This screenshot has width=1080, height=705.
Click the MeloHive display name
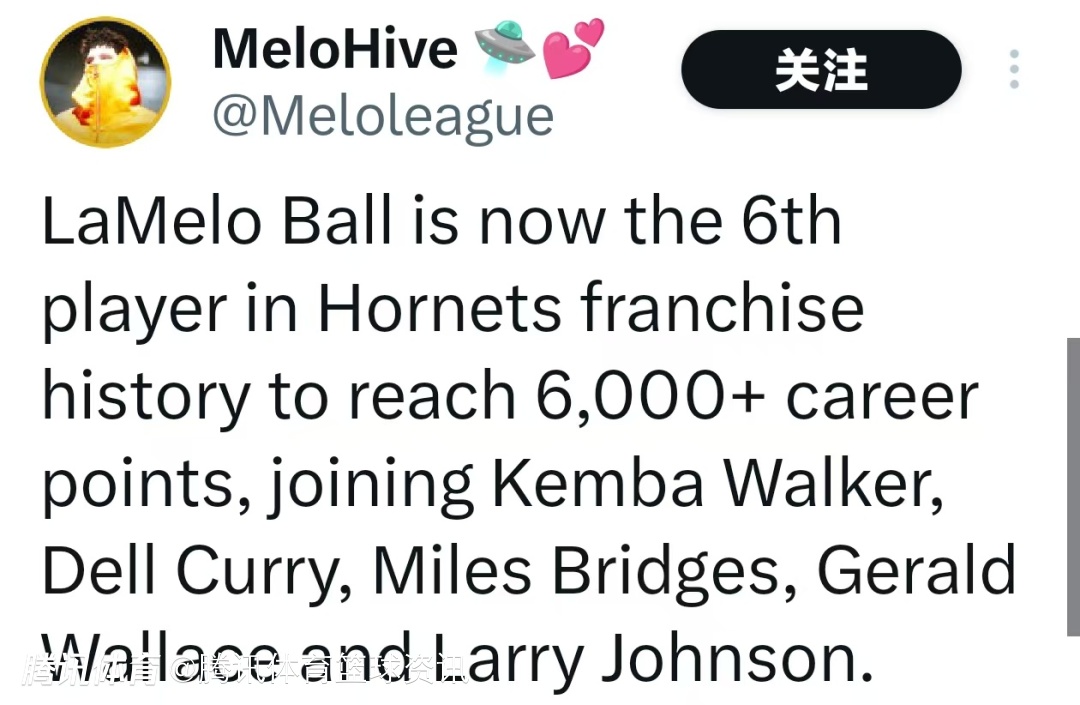coord(335,48)
